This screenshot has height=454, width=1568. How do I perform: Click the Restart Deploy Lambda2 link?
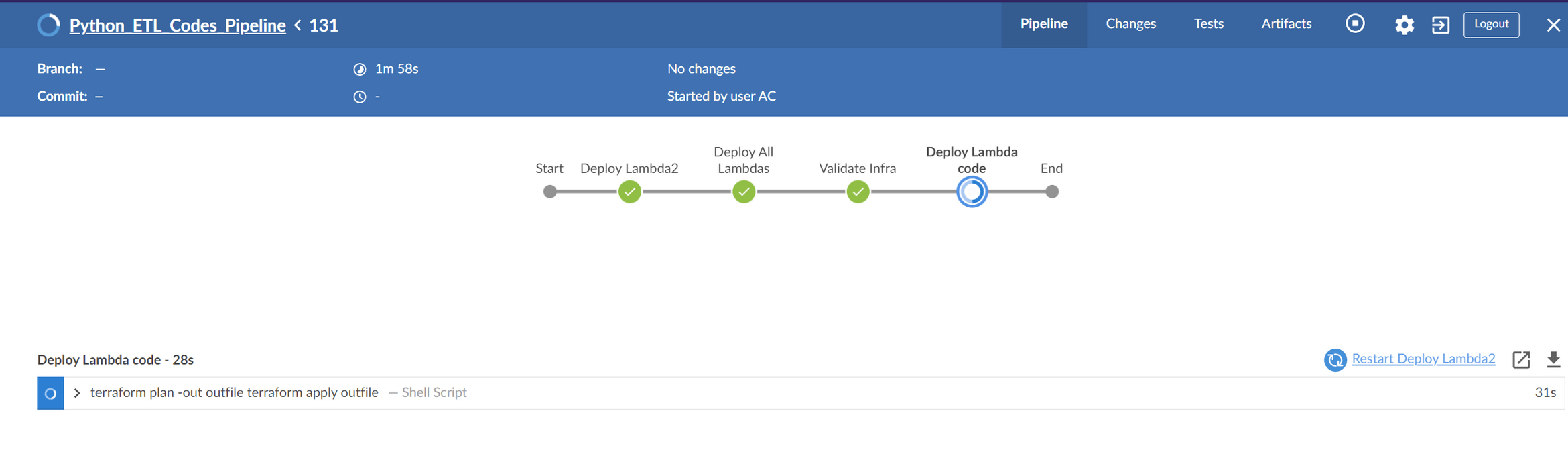pyautogui.click(x=1423, y=359)
